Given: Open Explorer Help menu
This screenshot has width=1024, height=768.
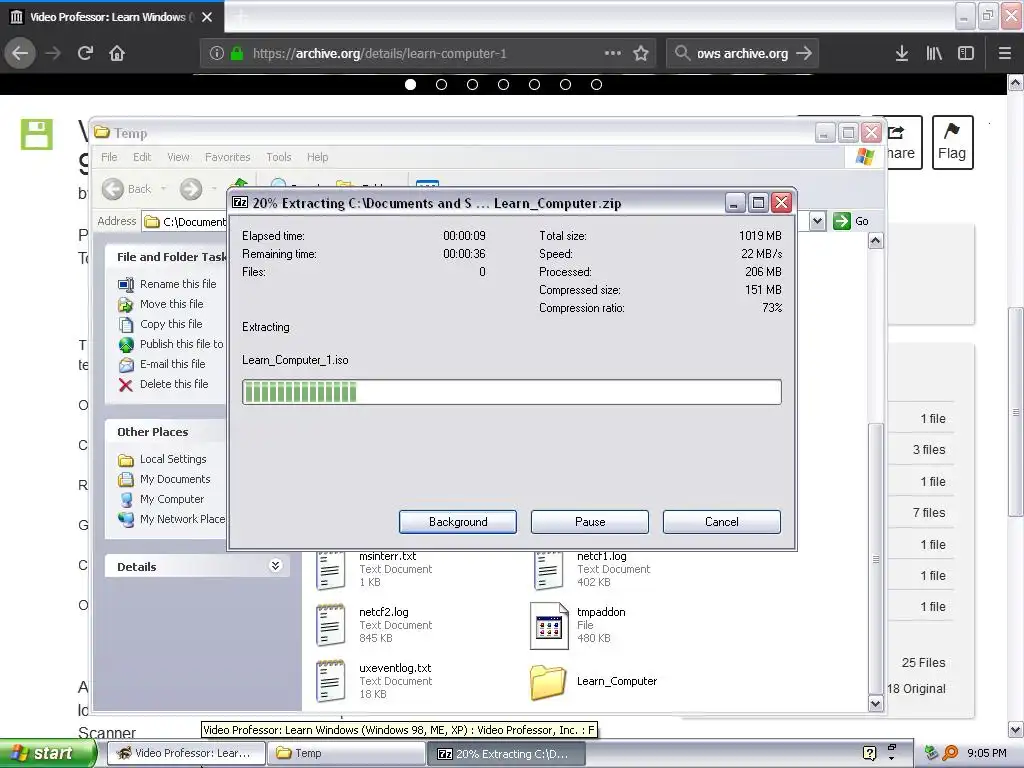Looking at the screenshot, I should tap(317, 157).
